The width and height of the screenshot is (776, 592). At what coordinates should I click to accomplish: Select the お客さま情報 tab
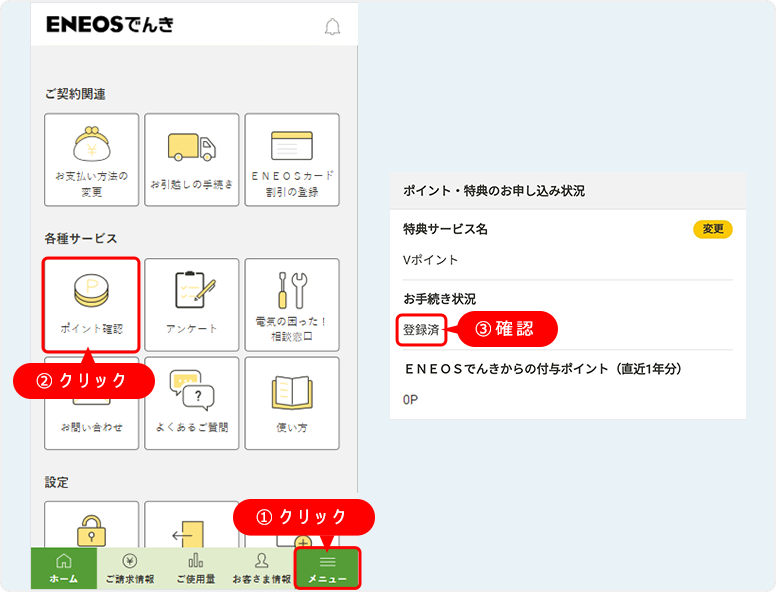click(x=262, y=568)
